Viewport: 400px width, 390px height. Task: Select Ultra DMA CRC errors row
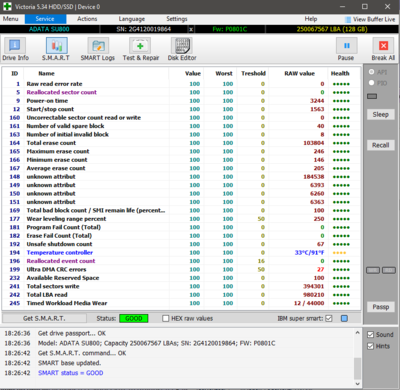[x=181, y=269]
